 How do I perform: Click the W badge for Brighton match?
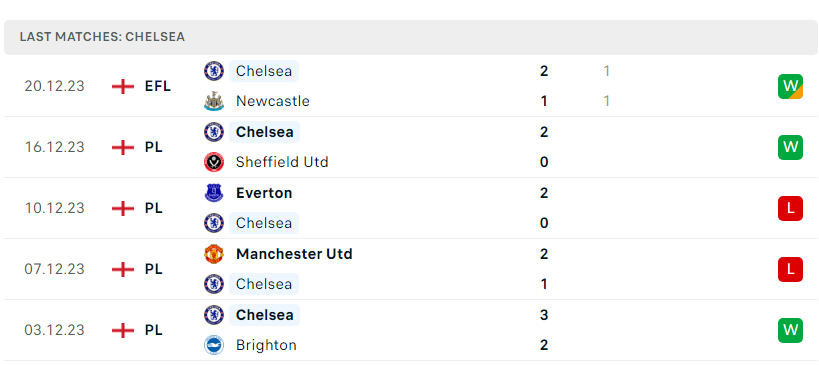pos(790,330)
